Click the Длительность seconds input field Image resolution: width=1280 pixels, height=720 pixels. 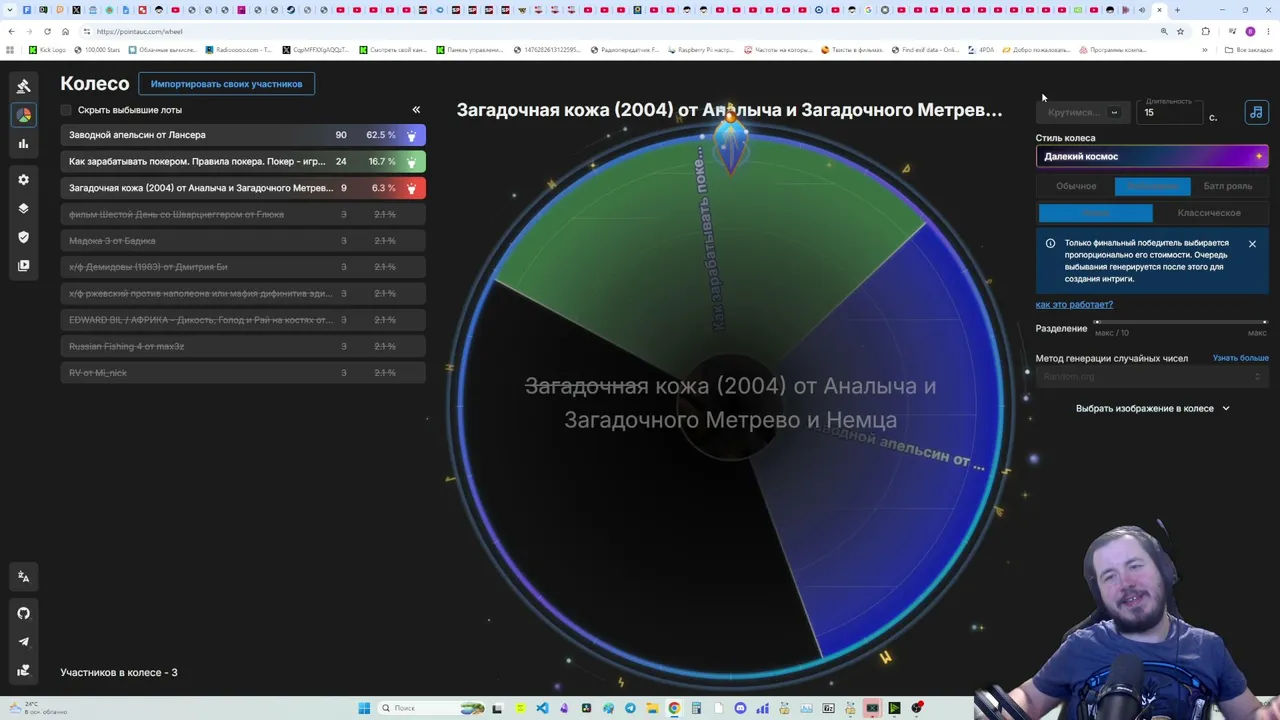[1172, 112]
